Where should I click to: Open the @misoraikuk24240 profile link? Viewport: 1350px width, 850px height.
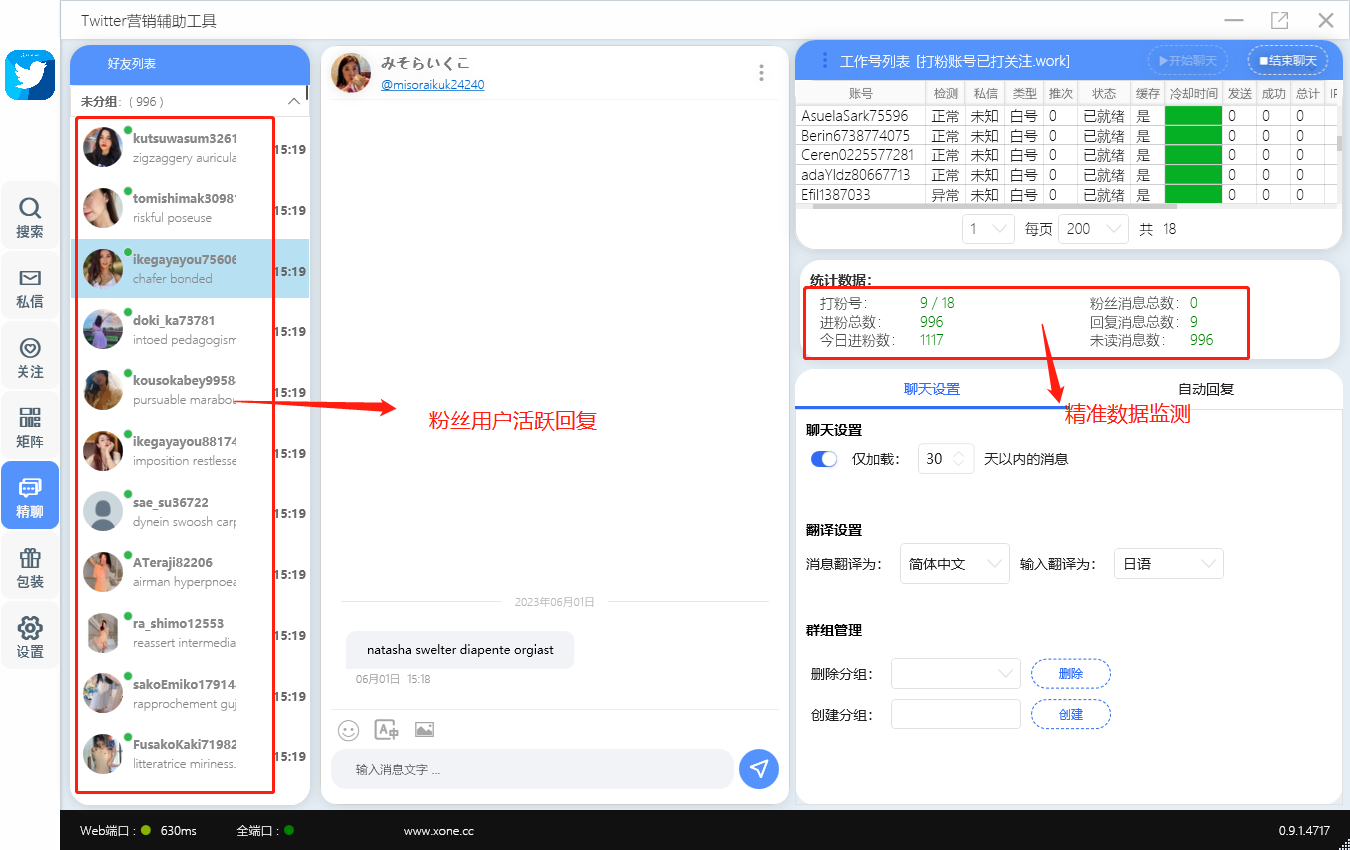(432, 85)
